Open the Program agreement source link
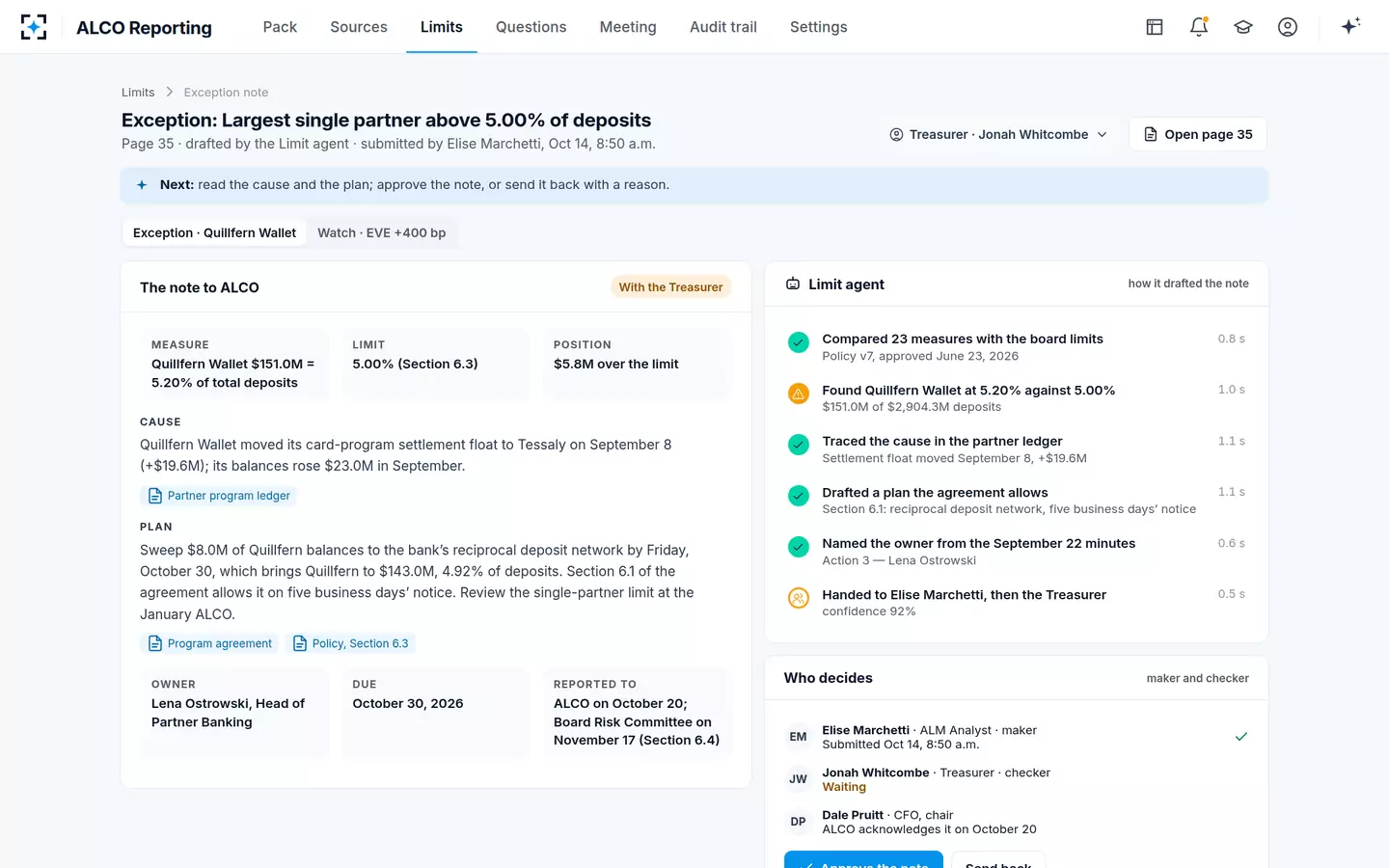Screen dimensions: 1389x868 (x=209, y=643)
